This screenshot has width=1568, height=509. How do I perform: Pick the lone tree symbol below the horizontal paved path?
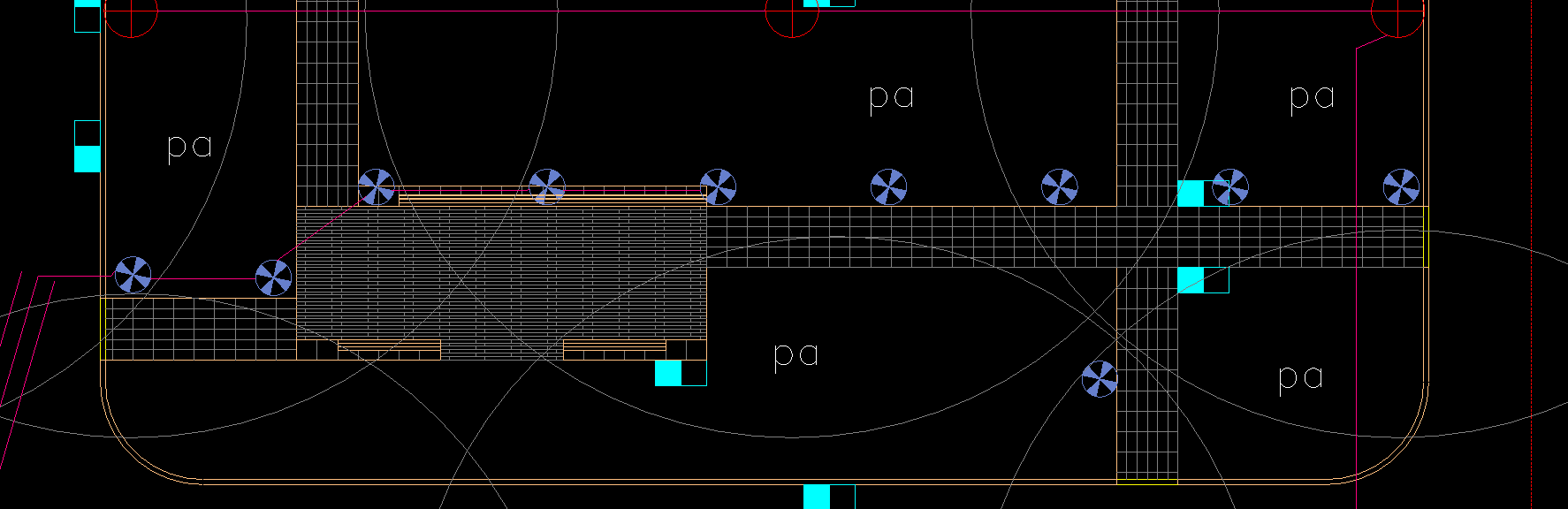coord(1100,379)
